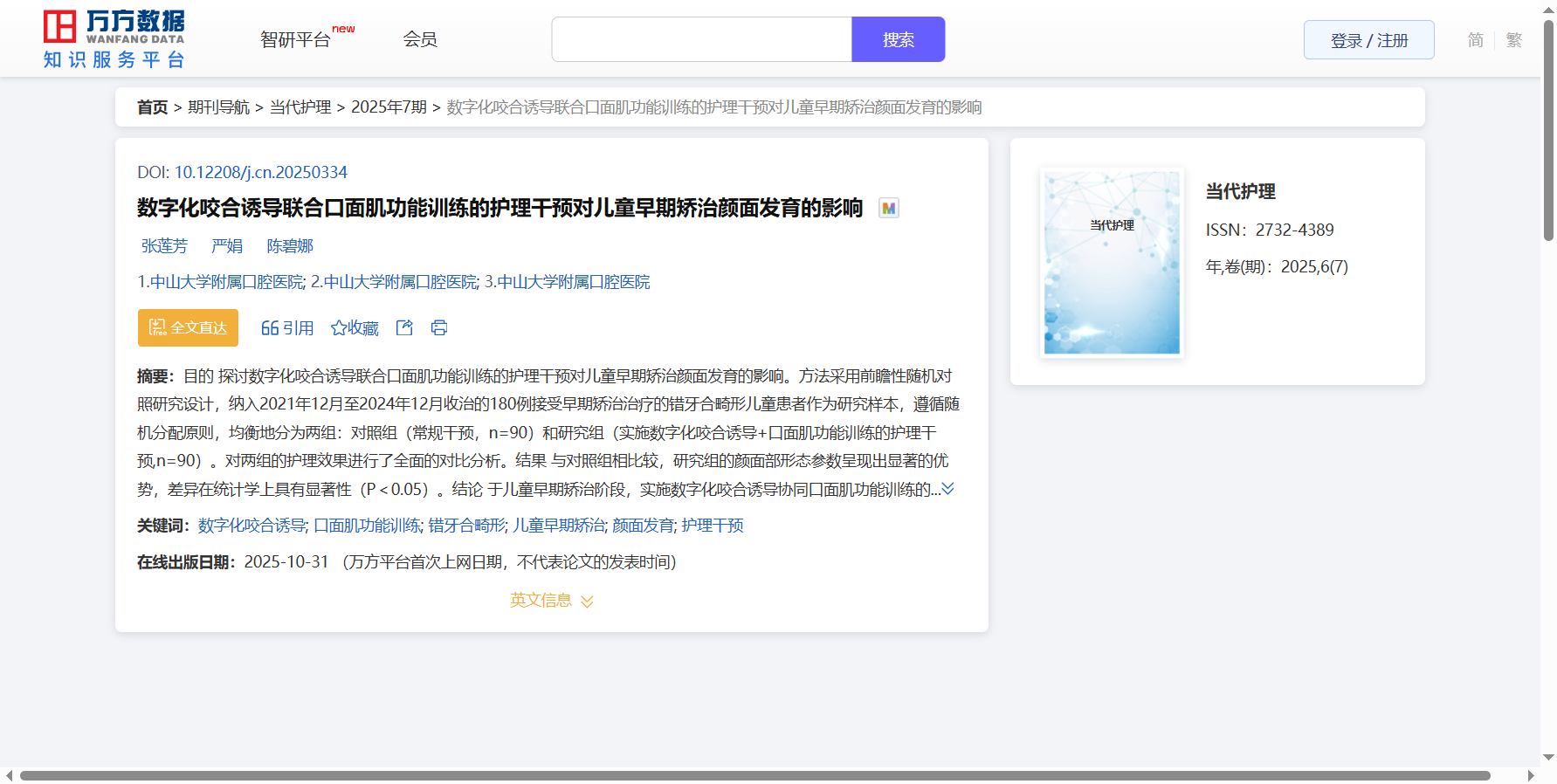This screenshot has width=1557, height=784.
Task: Click the share/export icon
Action: point(404,327)
